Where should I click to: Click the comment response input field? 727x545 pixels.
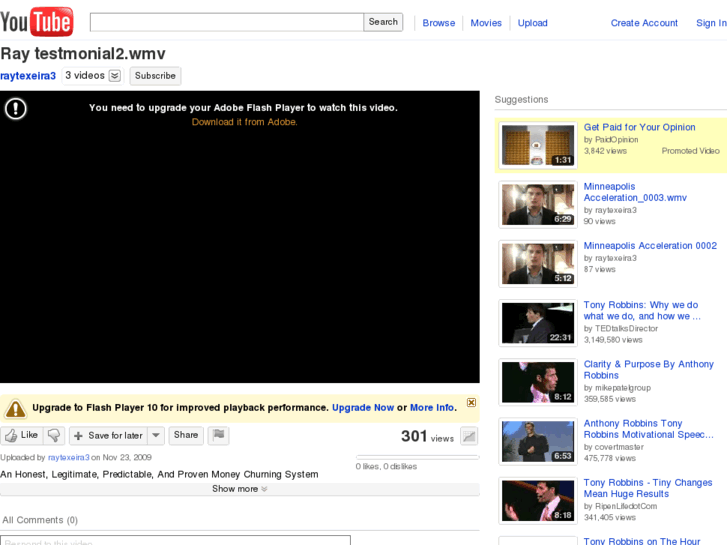click(x=175, y=541)
